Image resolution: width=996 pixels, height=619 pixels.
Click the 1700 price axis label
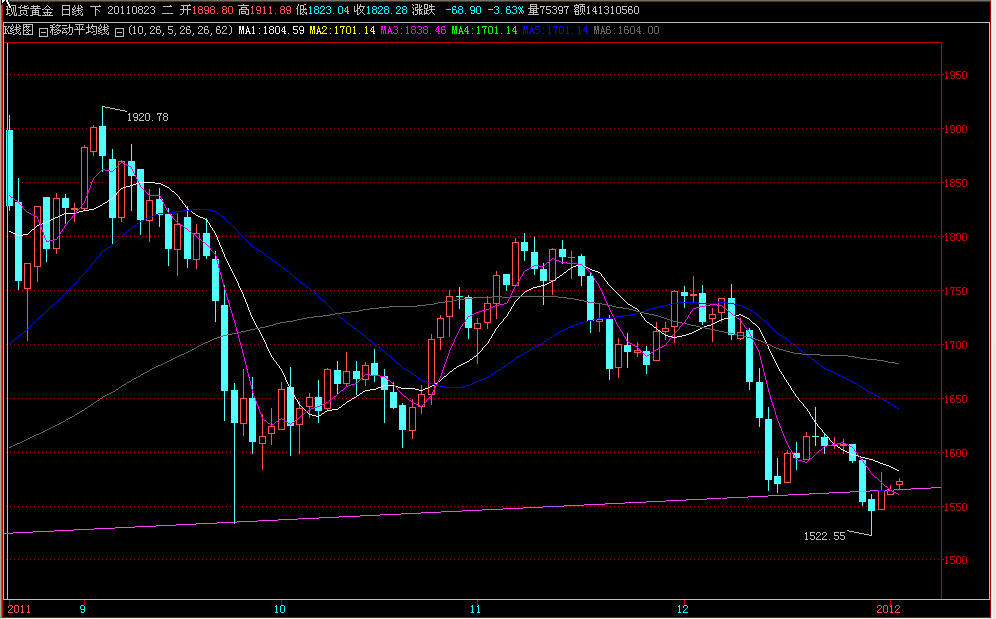(955, 346)
